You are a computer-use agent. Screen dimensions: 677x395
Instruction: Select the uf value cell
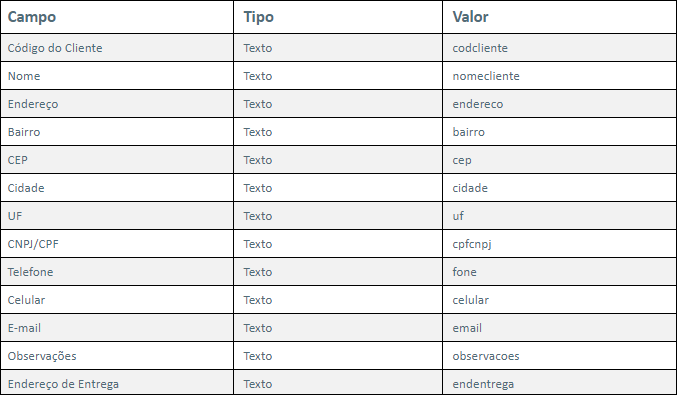pyautogui.click(x=560, y=216)
